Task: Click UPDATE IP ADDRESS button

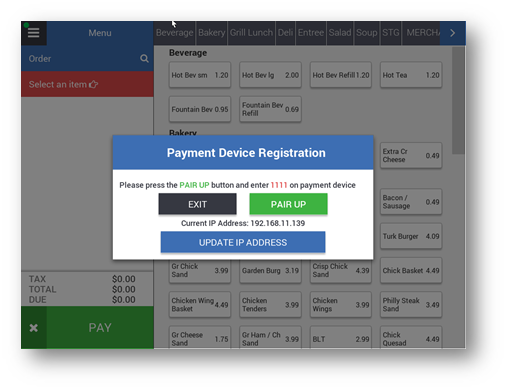Action: coord(243,242)
